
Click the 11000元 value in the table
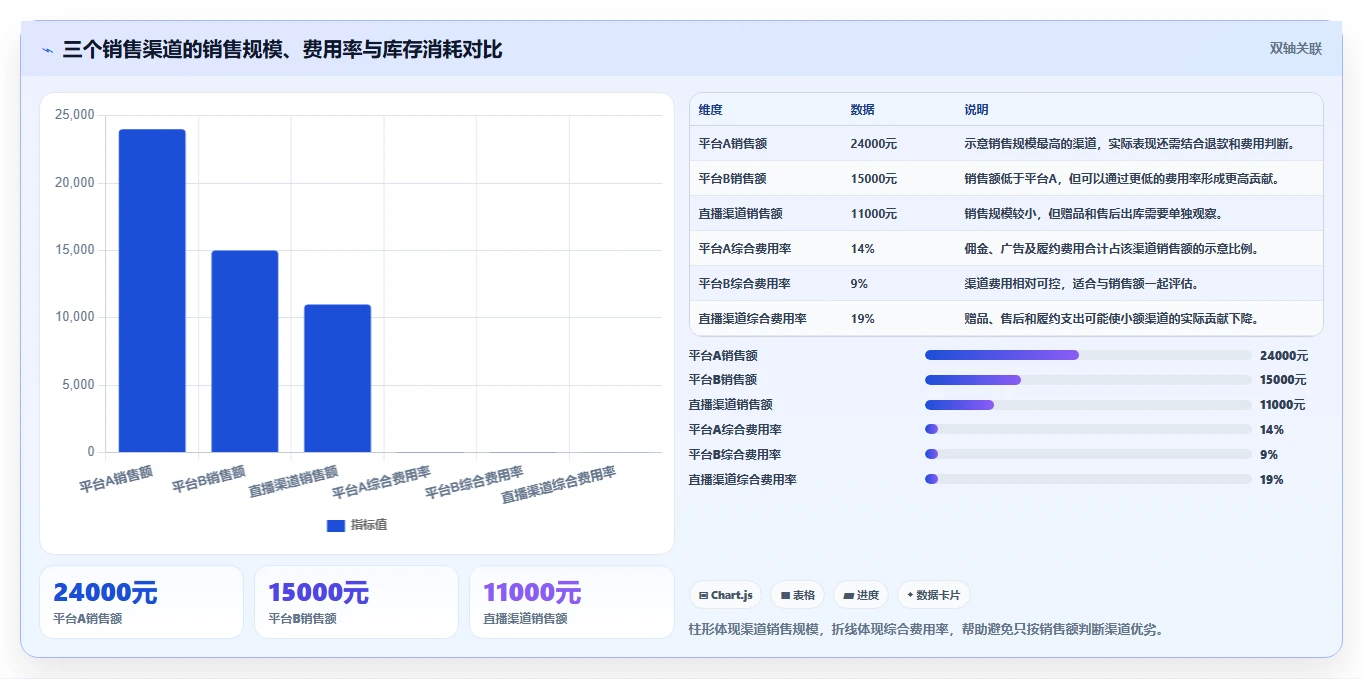pyautogui.click(x=873, y=214)
